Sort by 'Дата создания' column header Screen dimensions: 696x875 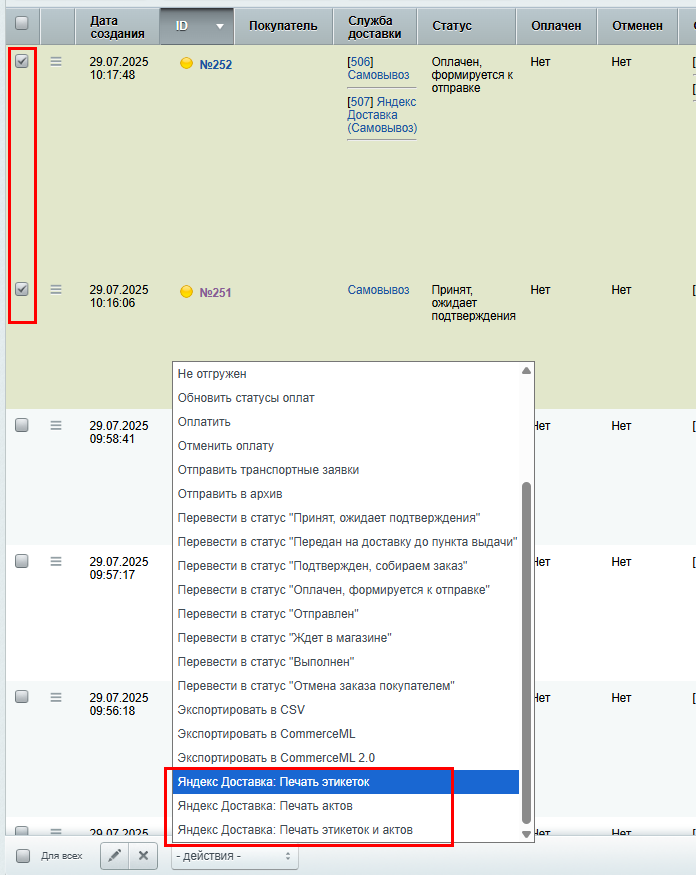click(117, 27)
